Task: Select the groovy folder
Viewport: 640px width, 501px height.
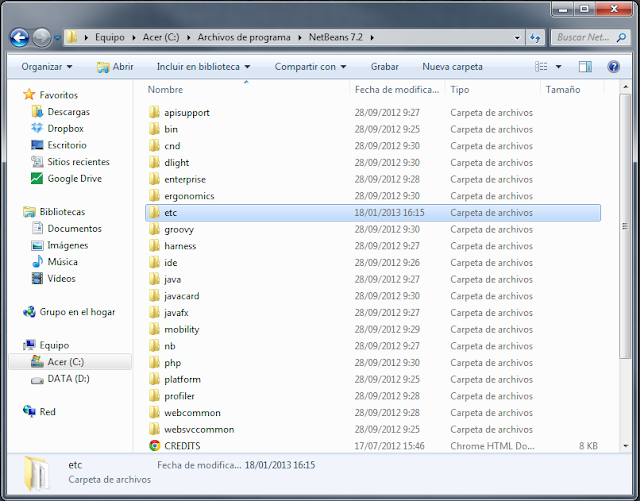Action: [x=179, y=229]
